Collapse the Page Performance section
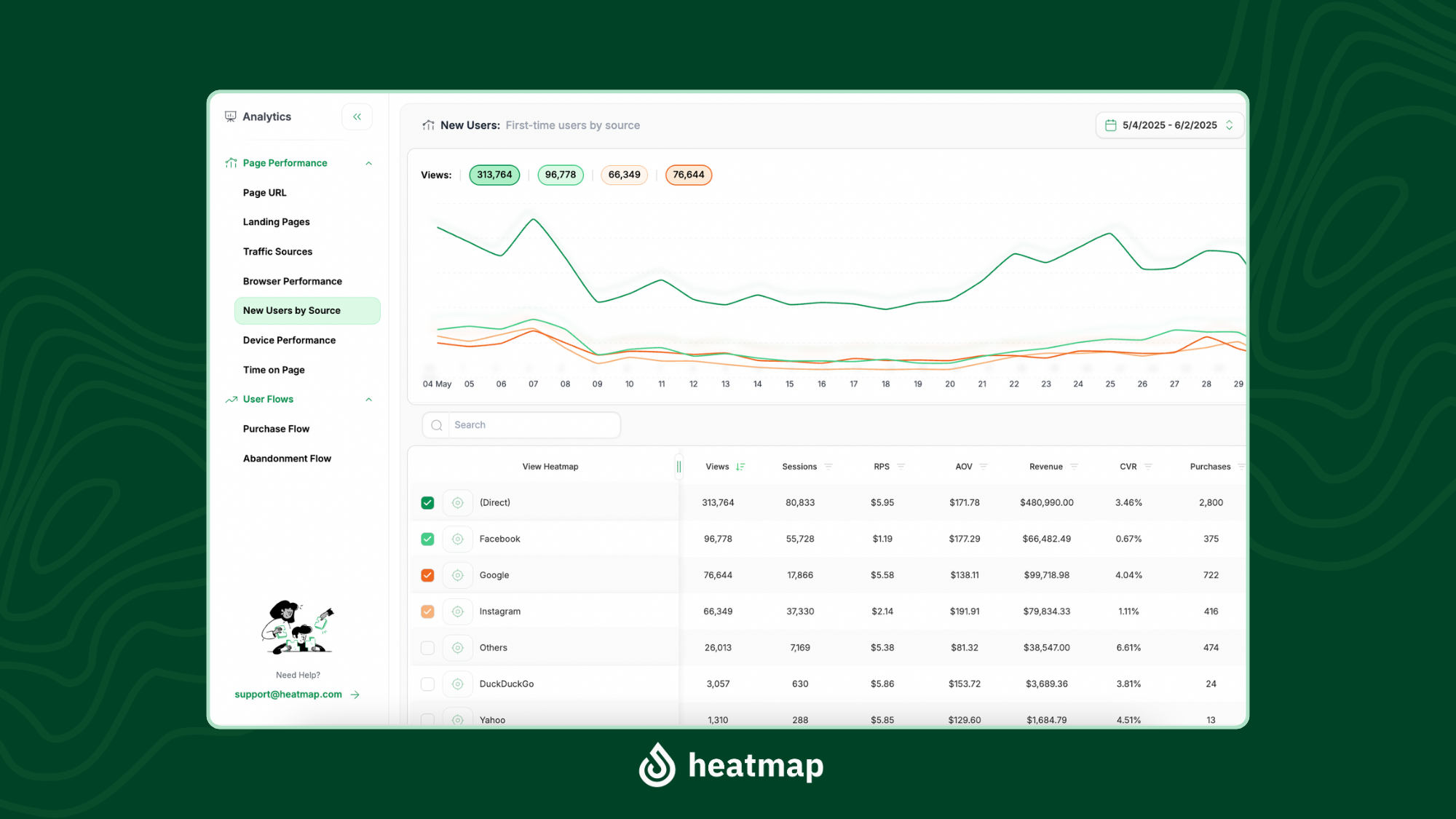 tap(368, 163)
